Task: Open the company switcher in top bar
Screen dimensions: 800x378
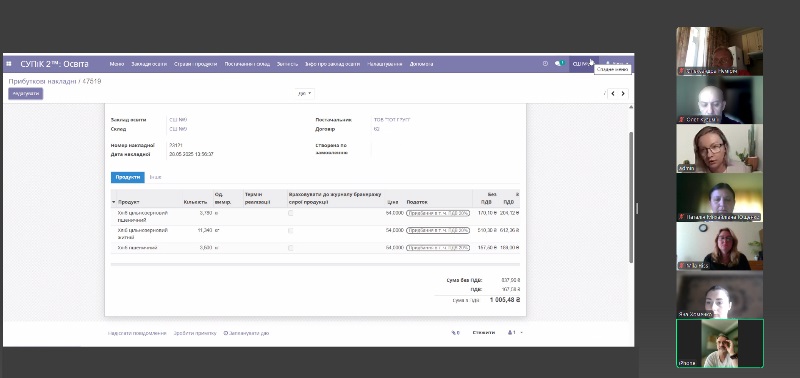Action: click(583, 64)
